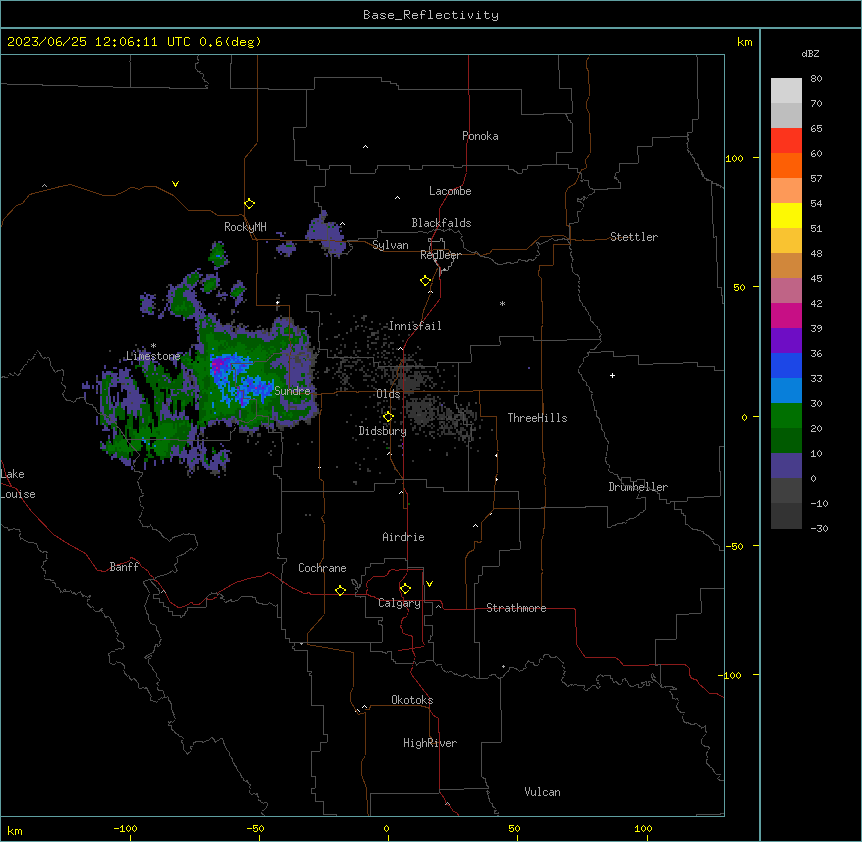This screenshot has width=862, height=842.
Task: Select the white cross marker north of Drumheller
Action: click(x=612, y=375)
